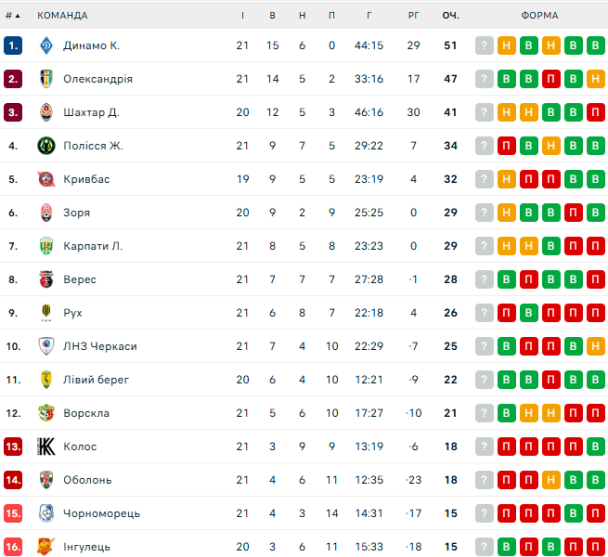Click the Колос team crest

click(45, 446)
